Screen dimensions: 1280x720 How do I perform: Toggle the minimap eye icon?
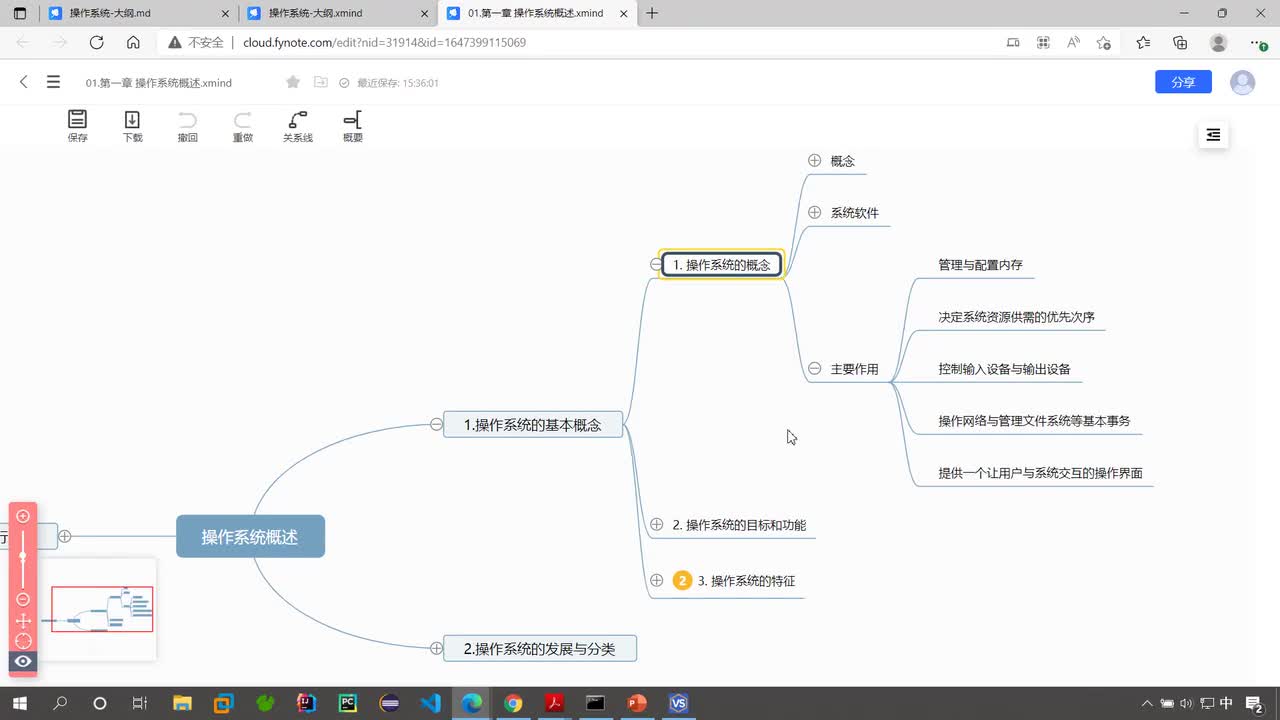coord(23,661)
